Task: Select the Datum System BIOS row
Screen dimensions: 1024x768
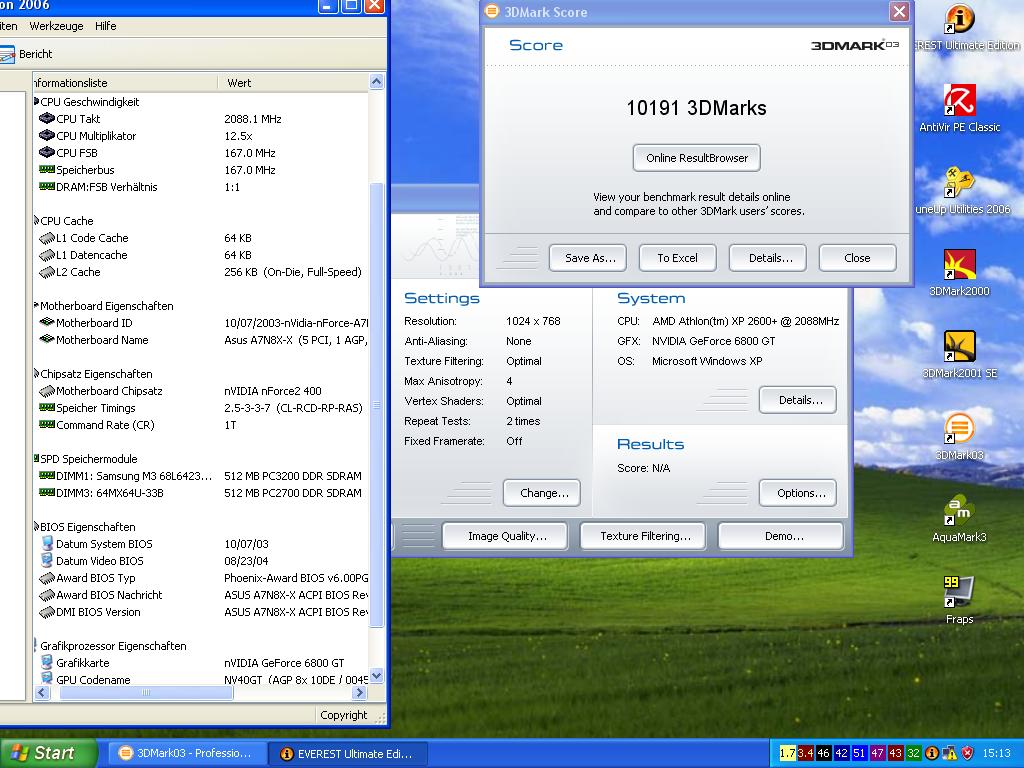Action: click(x=202, y=543)
